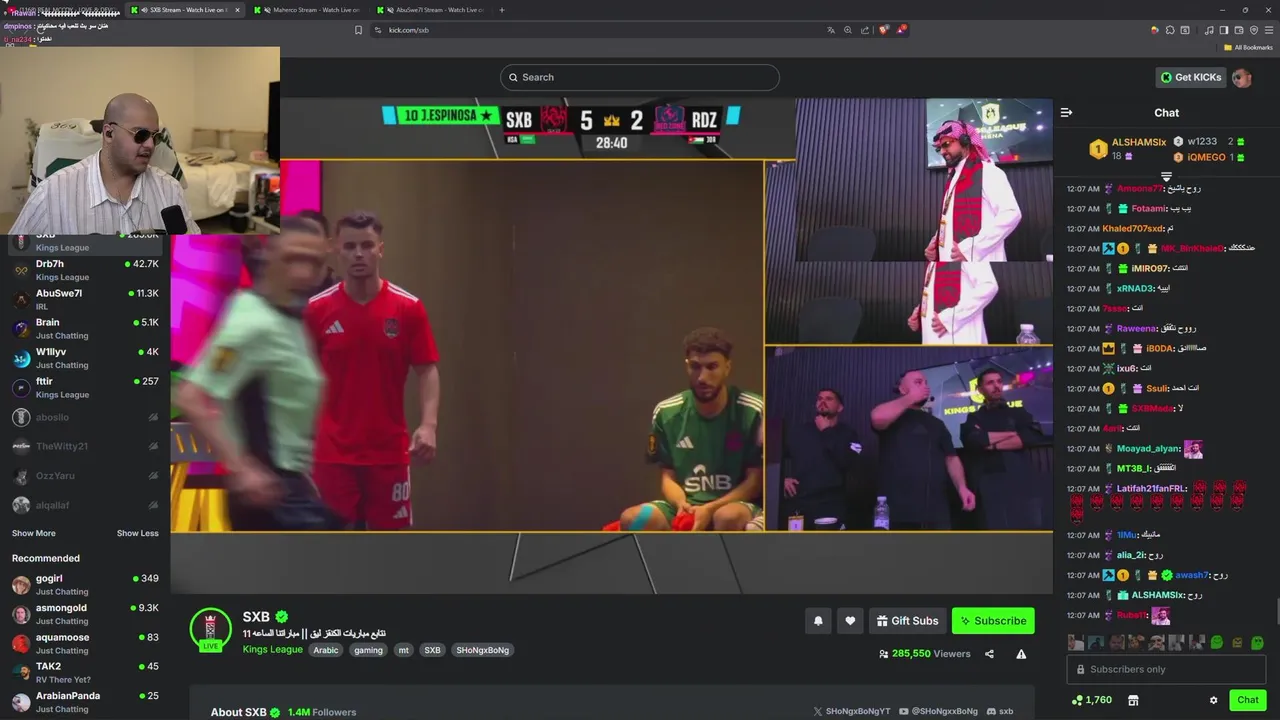Open browser extensions puzzle icon

click(x=1170, y=30)
